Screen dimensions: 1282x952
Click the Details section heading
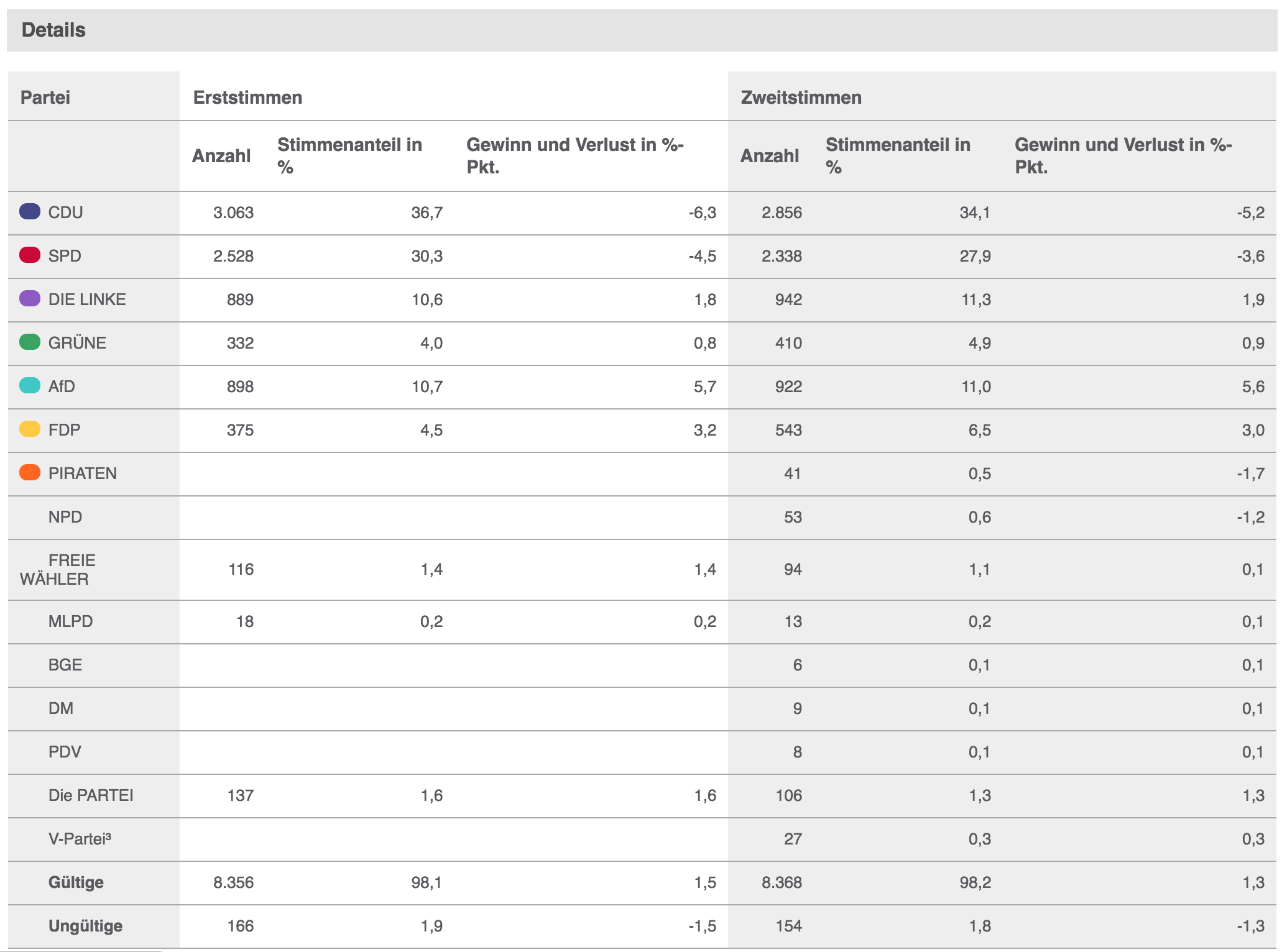[x=53, y=30]
